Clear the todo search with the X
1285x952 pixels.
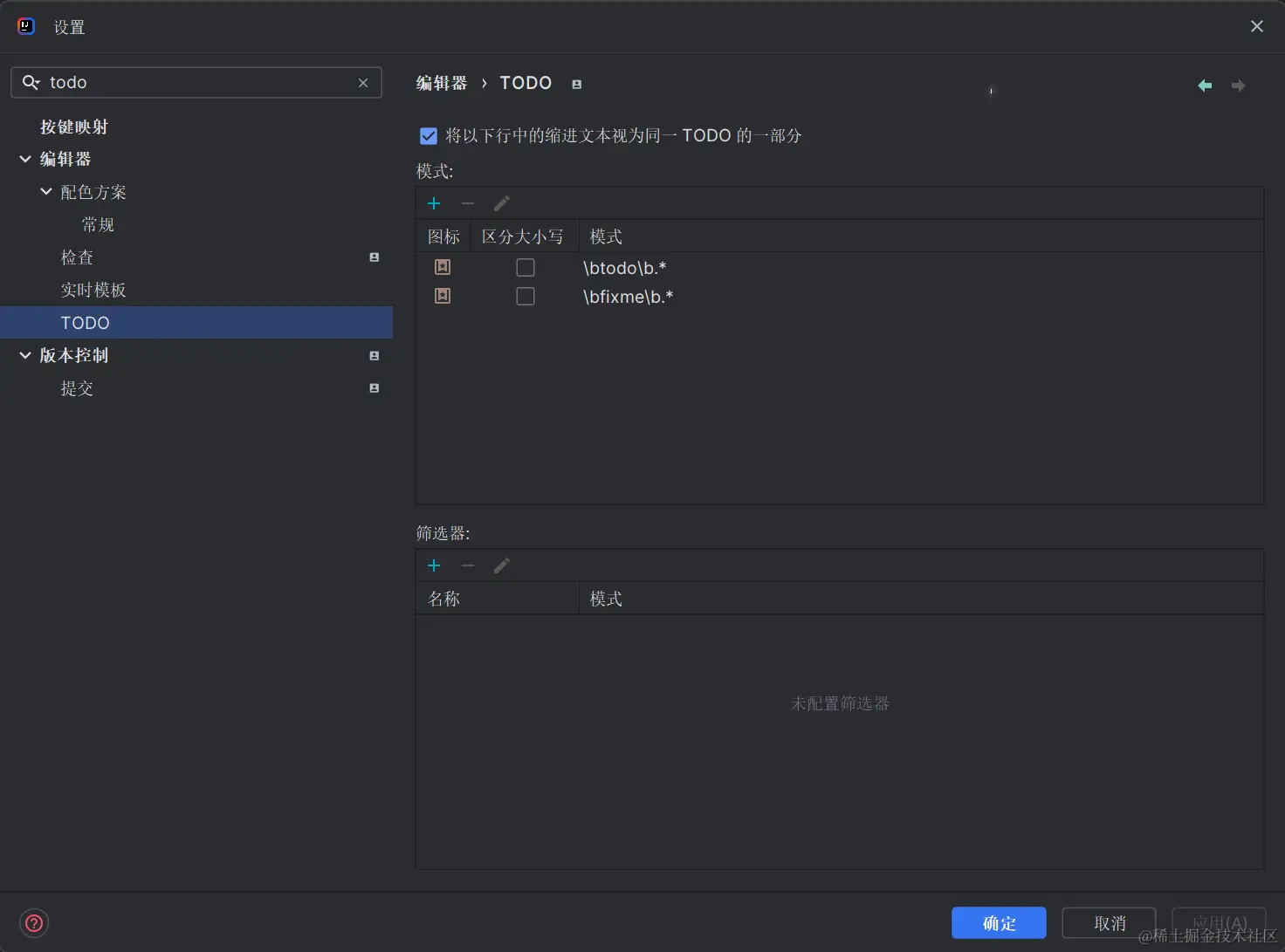(363, 82)
